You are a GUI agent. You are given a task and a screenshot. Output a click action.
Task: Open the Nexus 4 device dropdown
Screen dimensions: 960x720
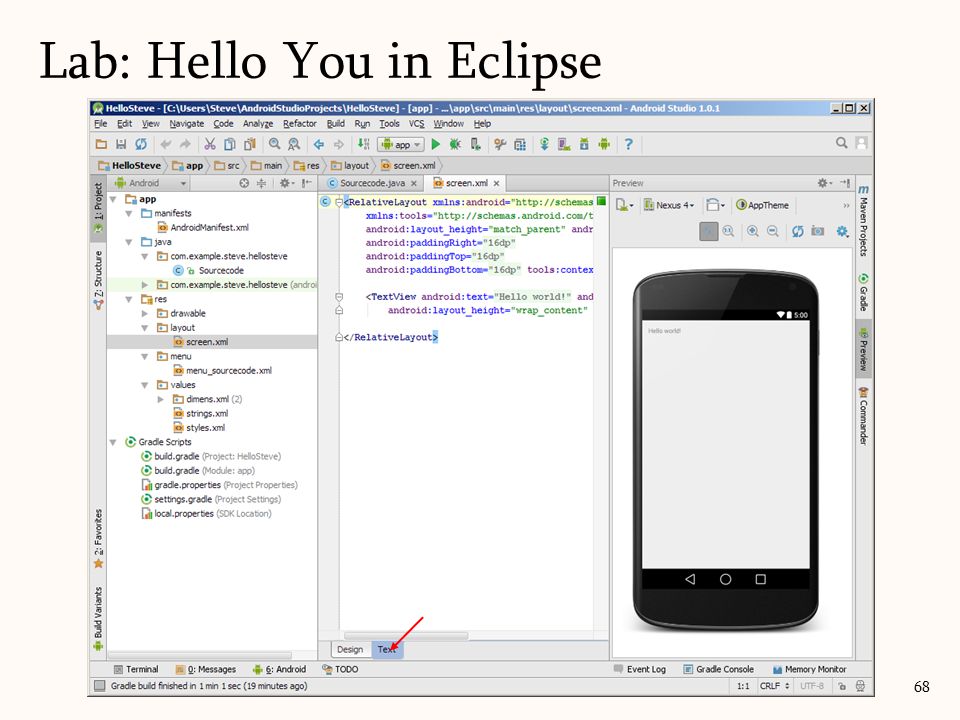[669, 205]
